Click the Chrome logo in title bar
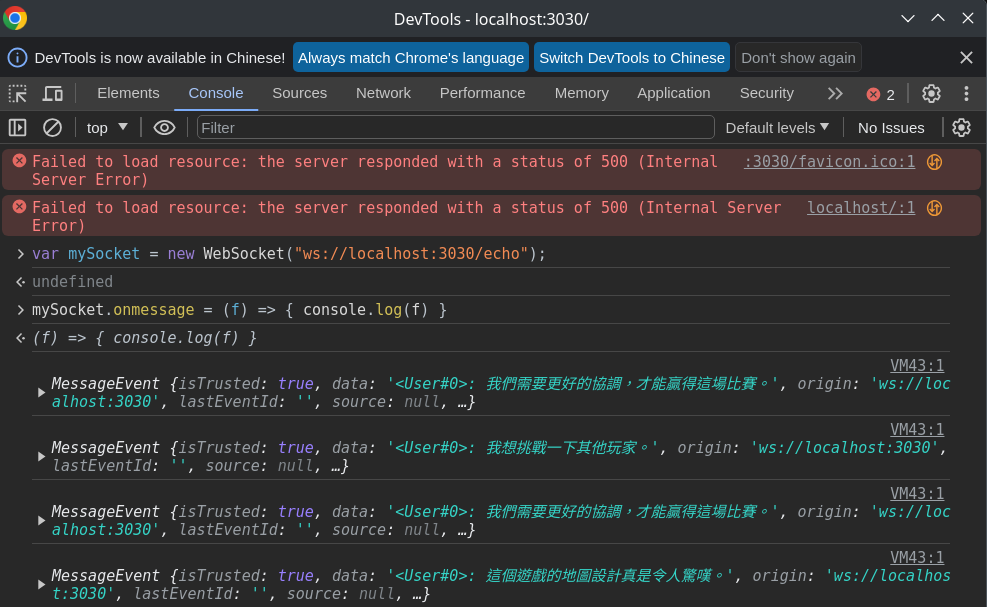Viewport: 987px width, 607px height. [15, 18]
